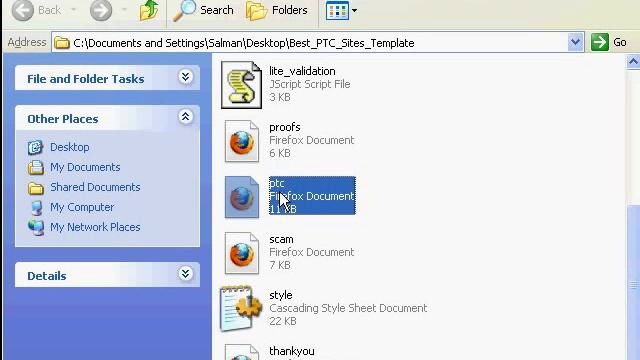Click the Back navigation arrow
Image resolution: width=640 pixels, height=360 pixels.
pos(22,10)
